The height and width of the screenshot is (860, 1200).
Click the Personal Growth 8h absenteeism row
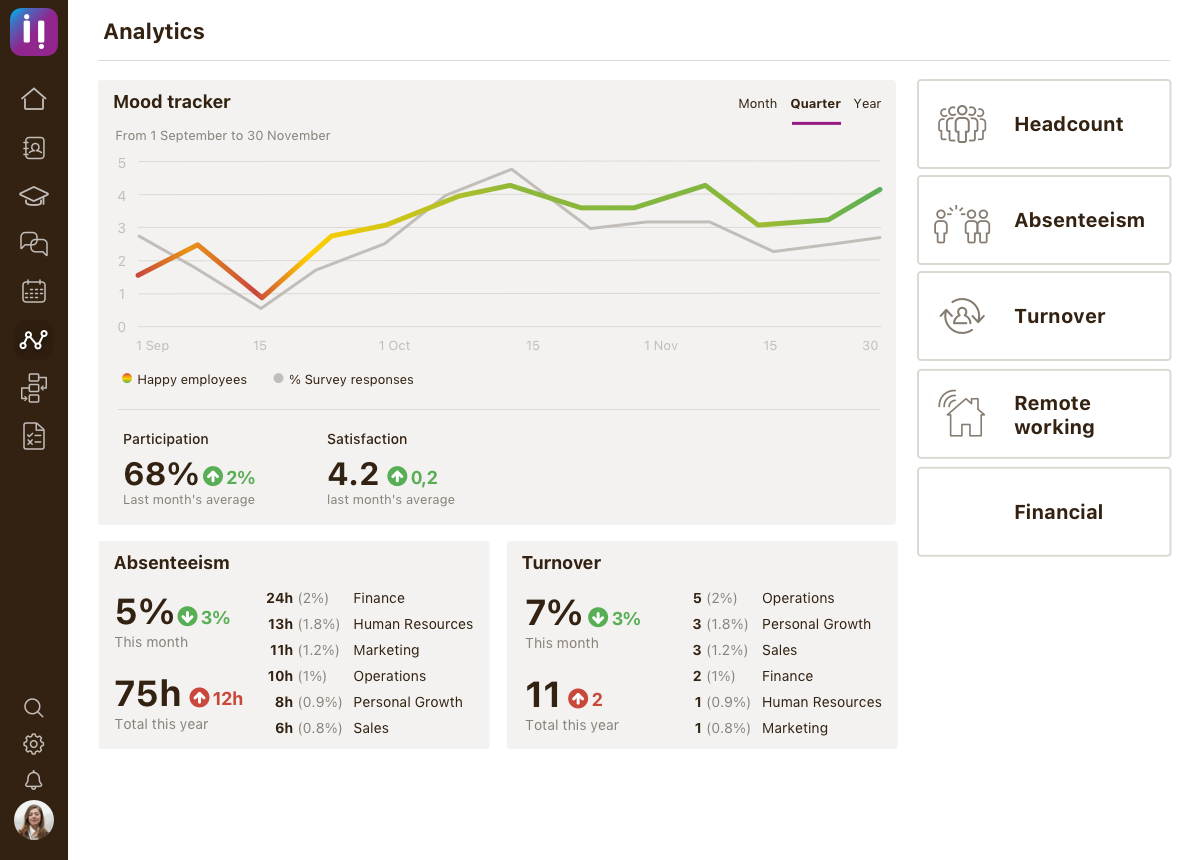370,702
